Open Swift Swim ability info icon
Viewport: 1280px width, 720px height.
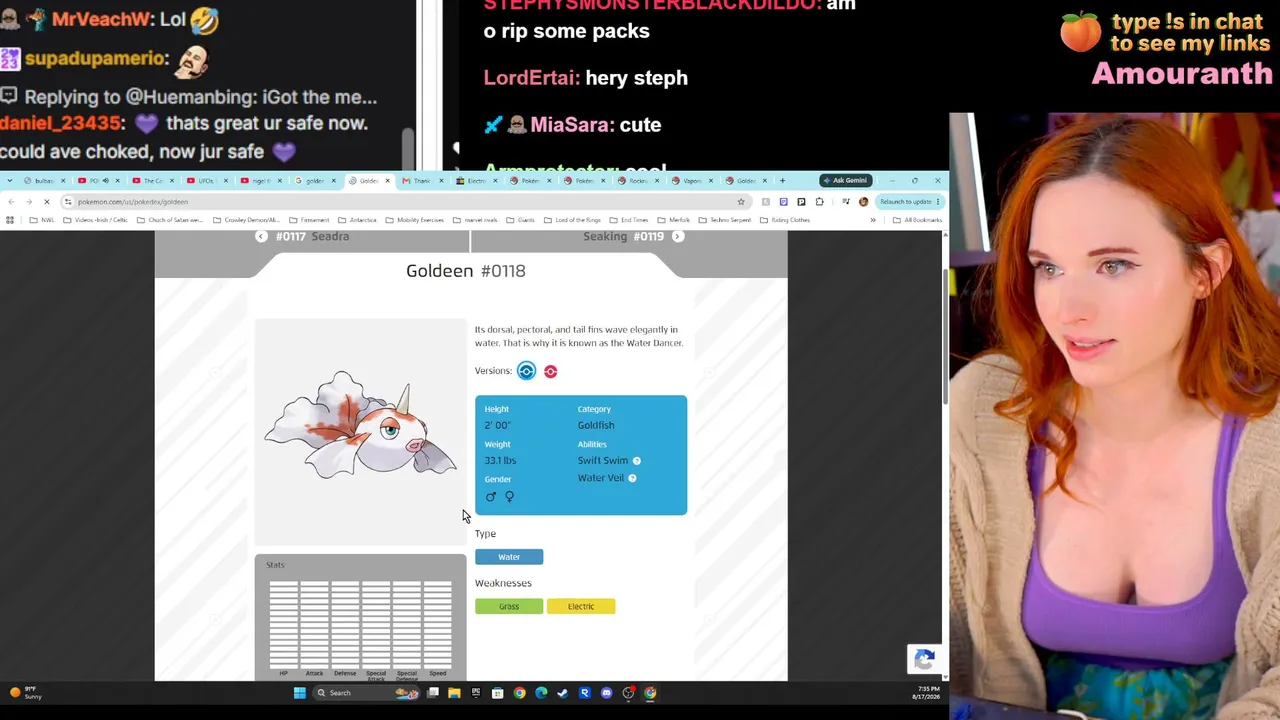[636, 461]
